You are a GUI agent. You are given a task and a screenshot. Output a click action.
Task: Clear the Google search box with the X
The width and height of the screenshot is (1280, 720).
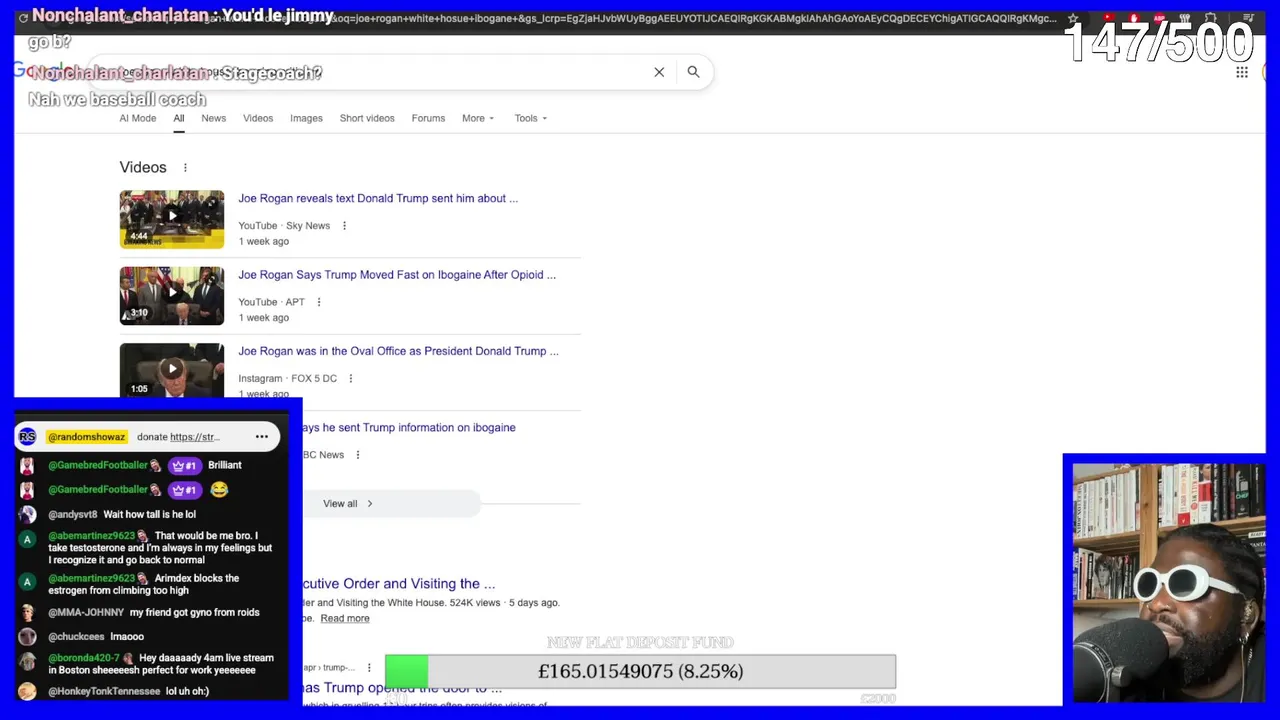pos(659,72)
